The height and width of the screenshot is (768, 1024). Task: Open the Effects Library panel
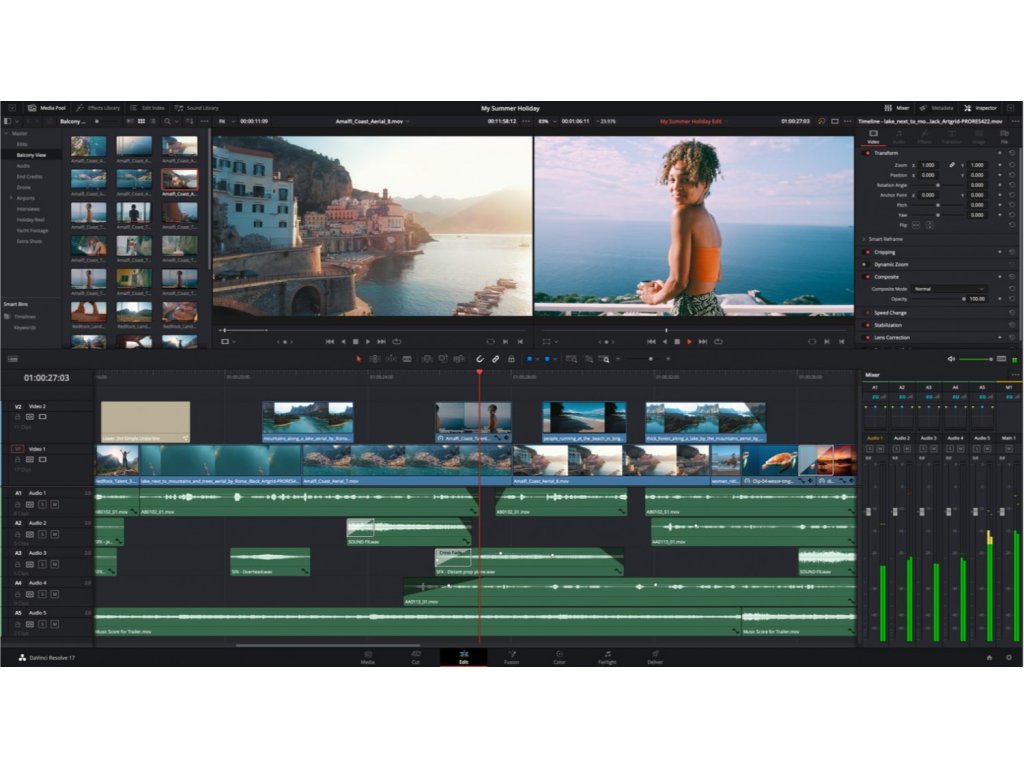click(x=98, y=108)
